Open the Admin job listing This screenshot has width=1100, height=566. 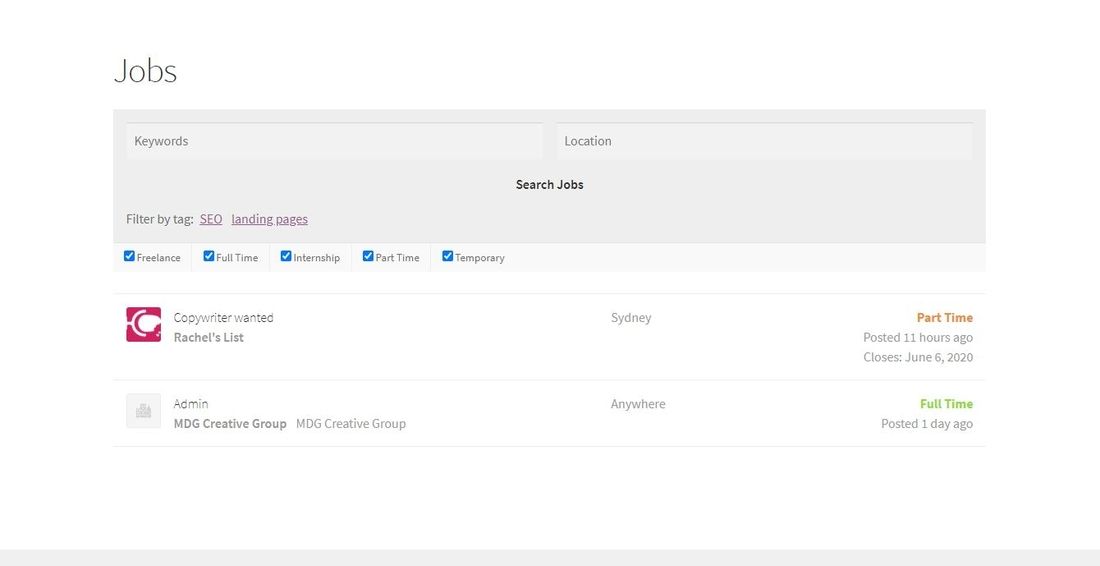point(191,404)
